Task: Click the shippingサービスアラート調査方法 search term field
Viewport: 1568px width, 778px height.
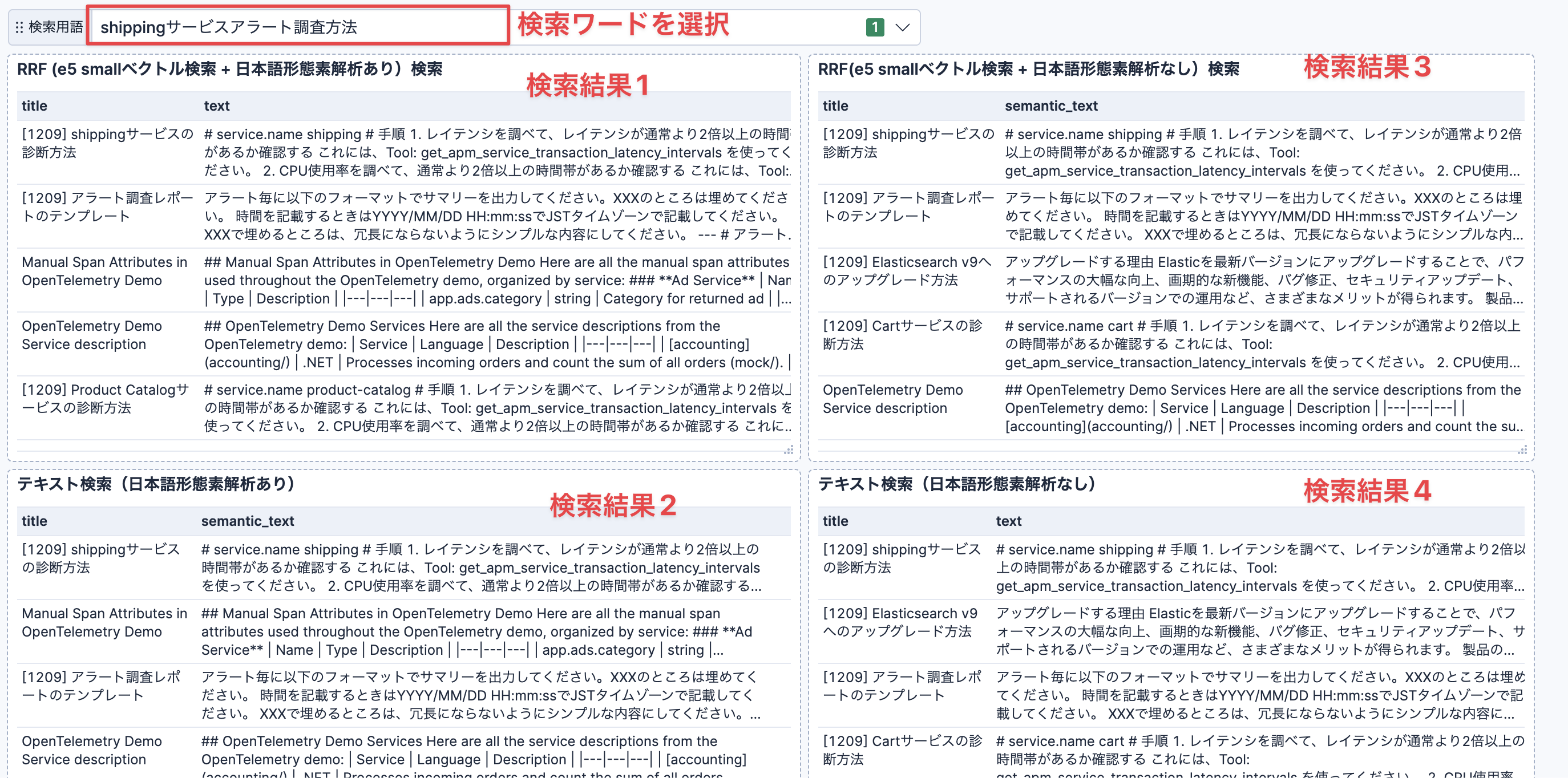Action: click(x=297, y=27)
